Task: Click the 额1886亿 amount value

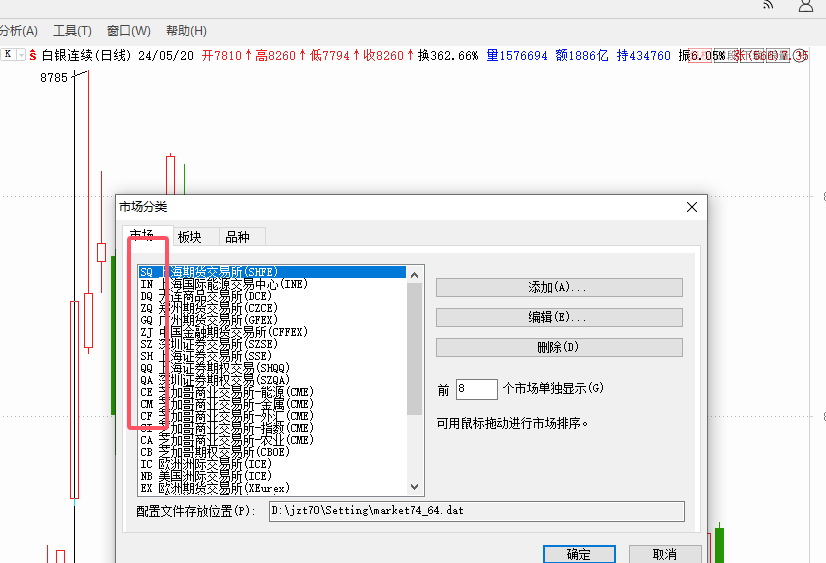Action: point(582,55)
